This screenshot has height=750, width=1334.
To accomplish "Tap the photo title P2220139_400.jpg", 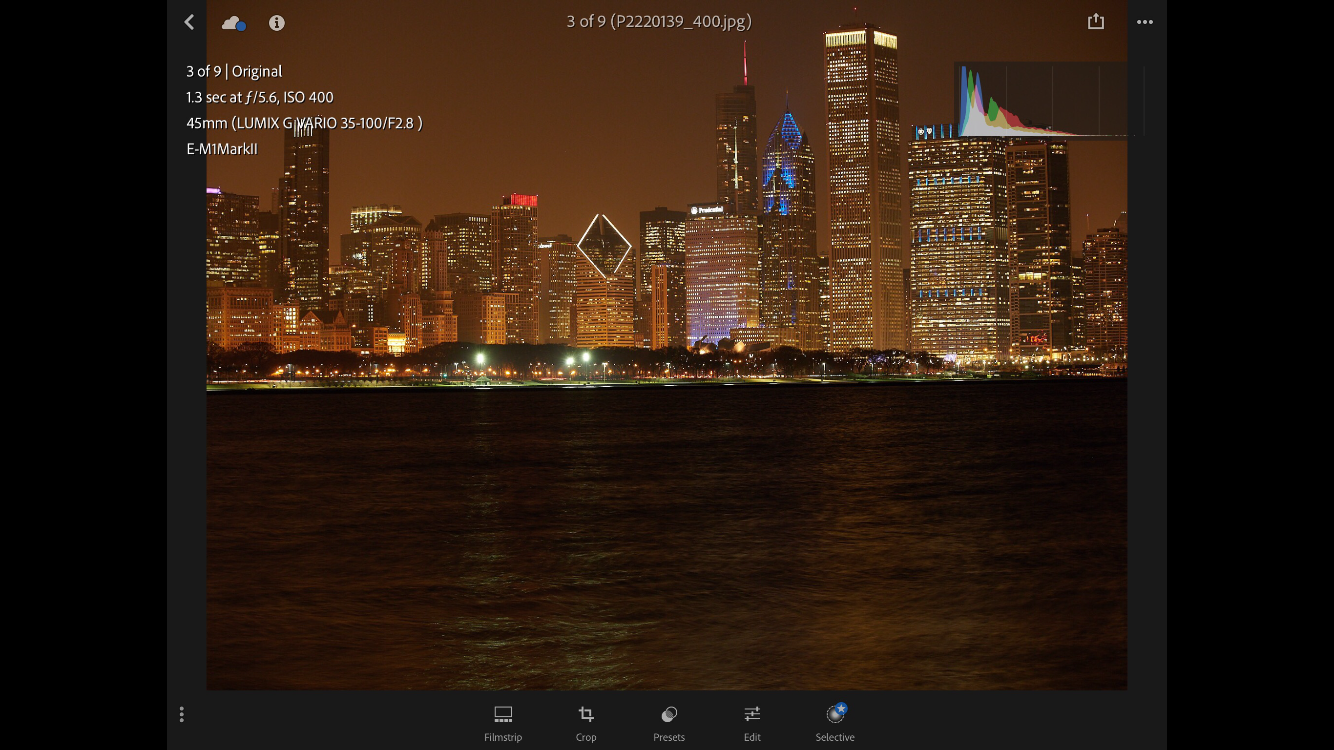I will (659, 21).
